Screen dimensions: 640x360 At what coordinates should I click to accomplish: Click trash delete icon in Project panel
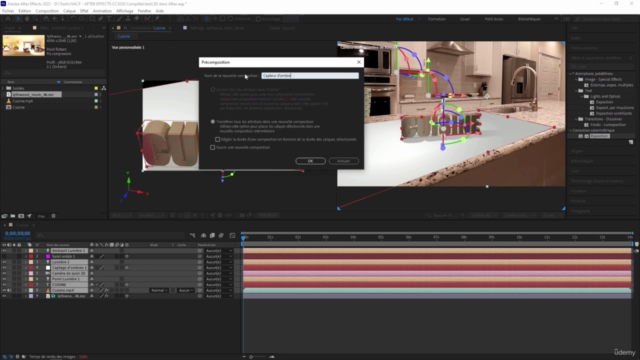point(53,216)
